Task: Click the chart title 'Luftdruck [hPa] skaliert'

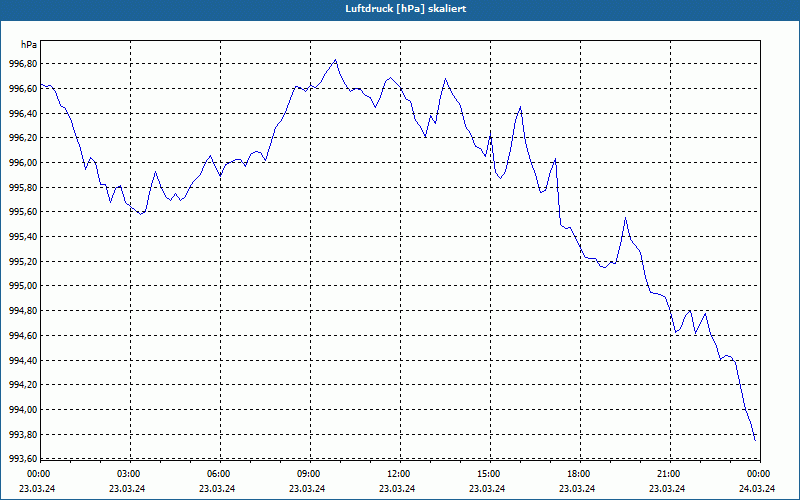Action: 405,9
